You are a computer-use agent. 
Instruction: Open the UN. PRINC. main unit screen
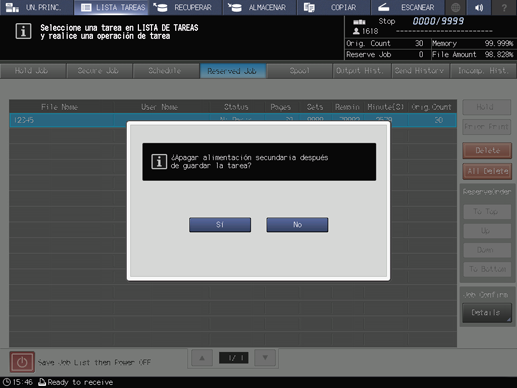tap(36, 7)
